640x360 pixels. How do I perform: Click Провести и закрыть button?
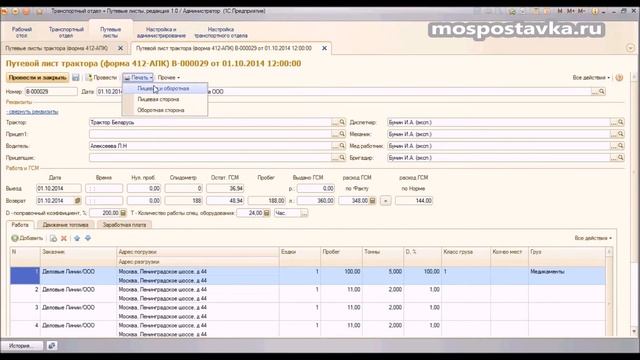[x=37, y=77]
